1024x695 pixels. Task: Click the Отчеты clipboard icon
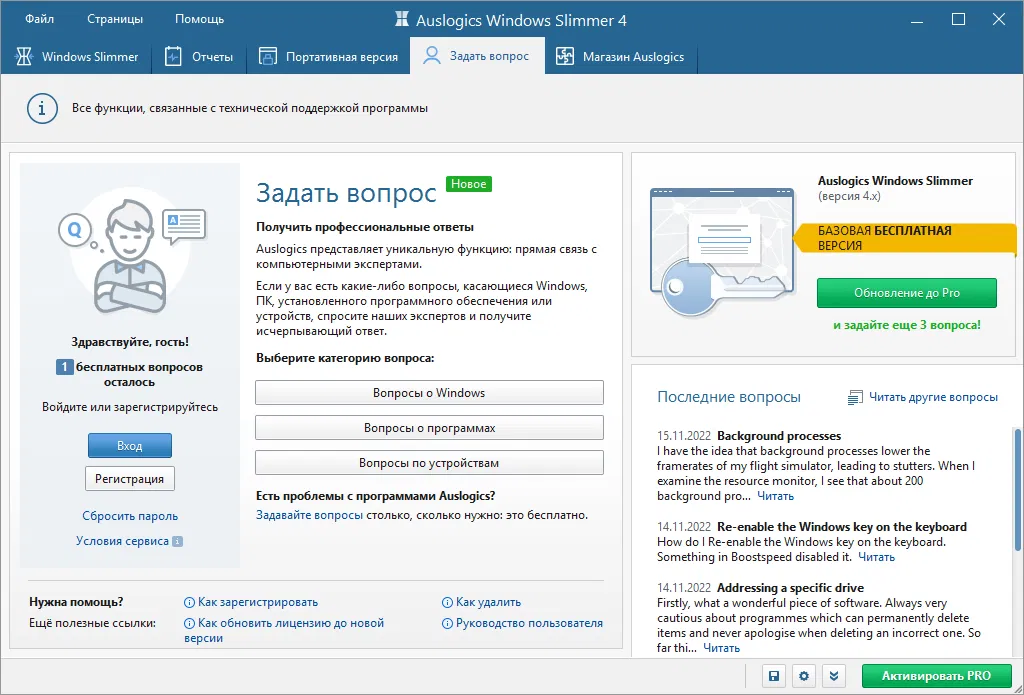tap(173, 56)
